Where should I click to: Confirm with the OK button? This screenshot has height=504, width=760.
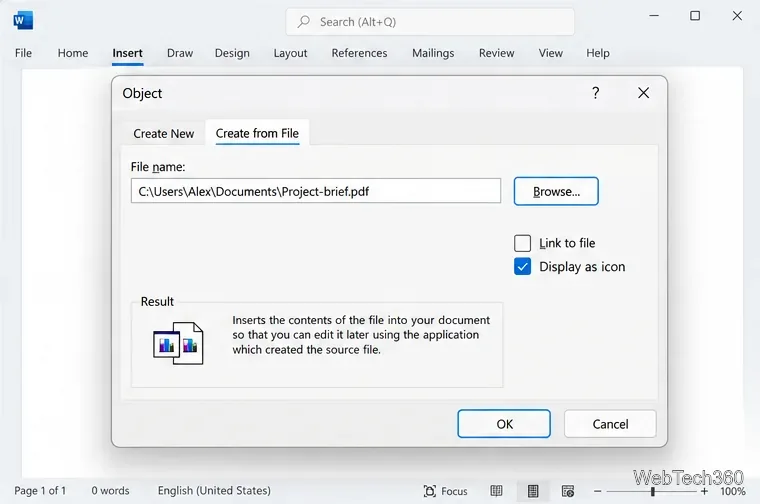[x=504, y=424]
